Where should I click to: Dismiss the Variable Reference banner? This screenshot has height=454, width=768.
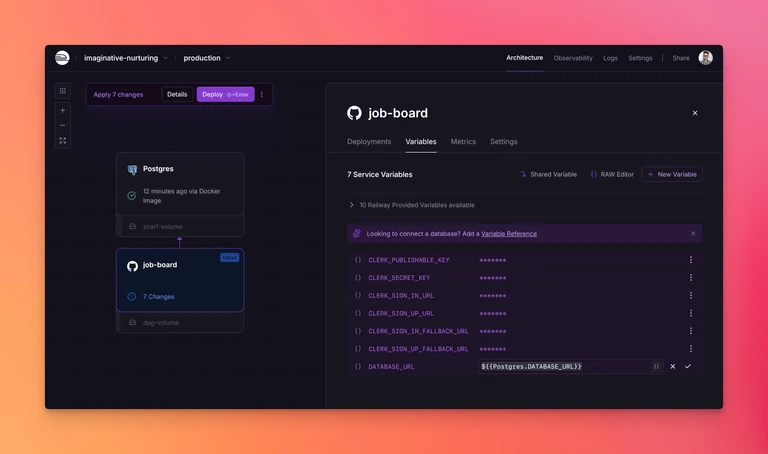[693, 234]
